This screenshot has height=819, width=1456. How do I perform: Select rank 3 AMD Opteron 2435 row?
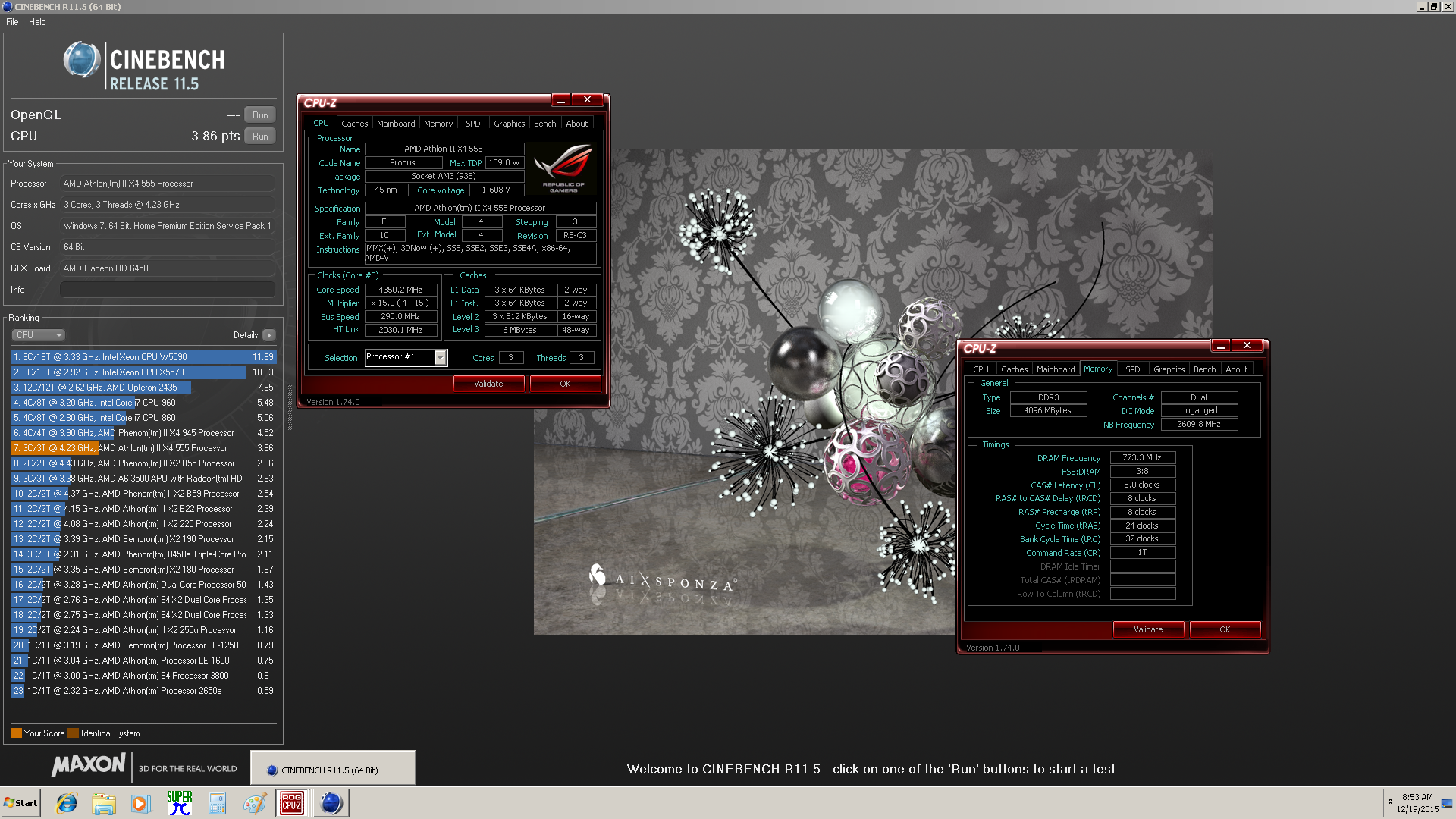(143, 388)
